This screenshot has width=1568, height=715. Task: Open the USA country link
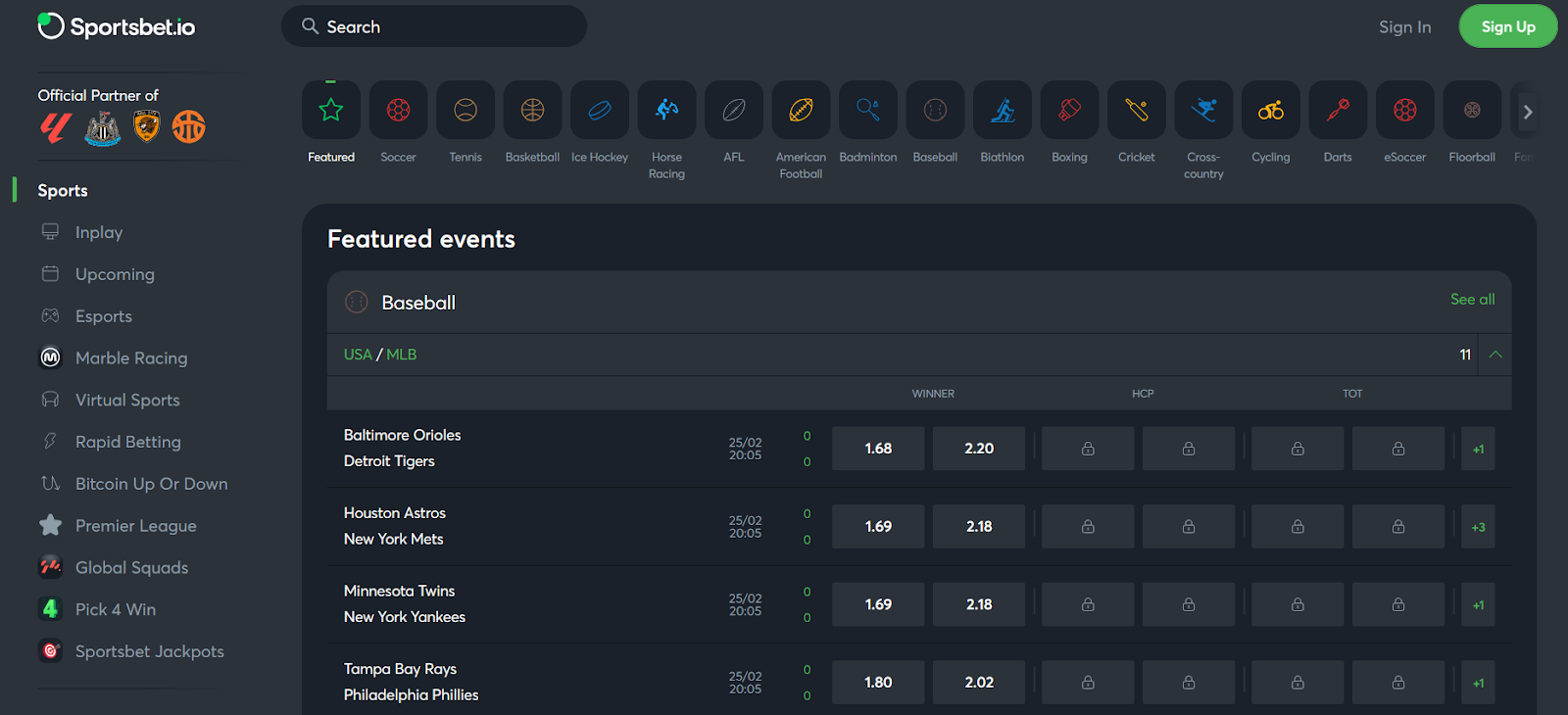coord(358,355)
